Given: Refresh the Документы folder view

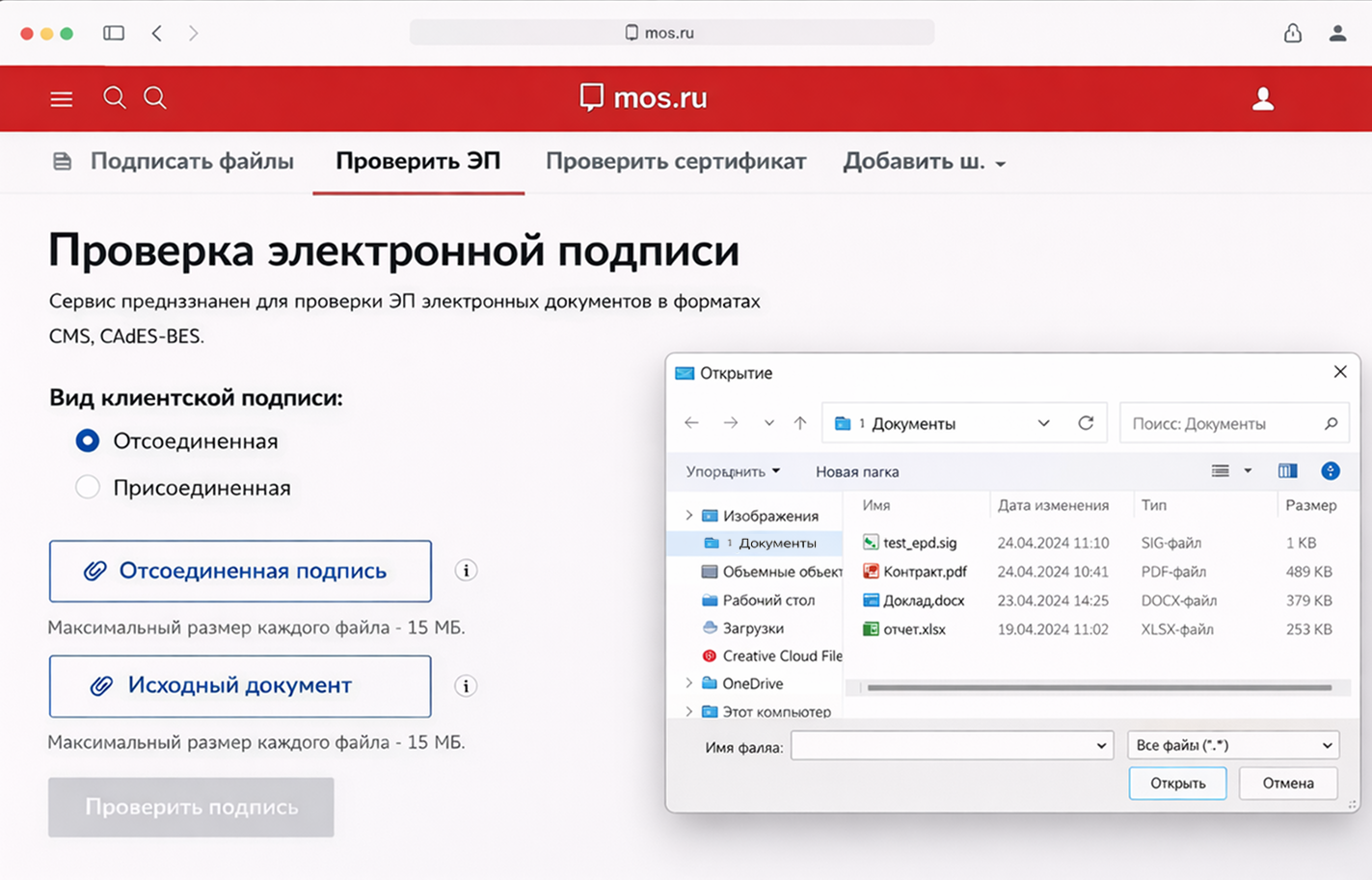Looking at the screenshot, I should [1086, 422].
